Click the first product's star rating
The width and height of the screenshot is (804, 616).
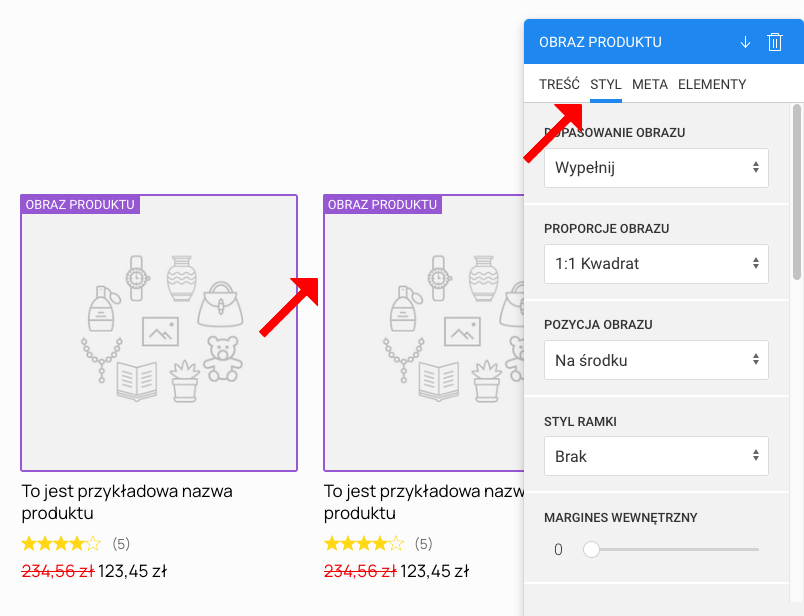point(60,543)
